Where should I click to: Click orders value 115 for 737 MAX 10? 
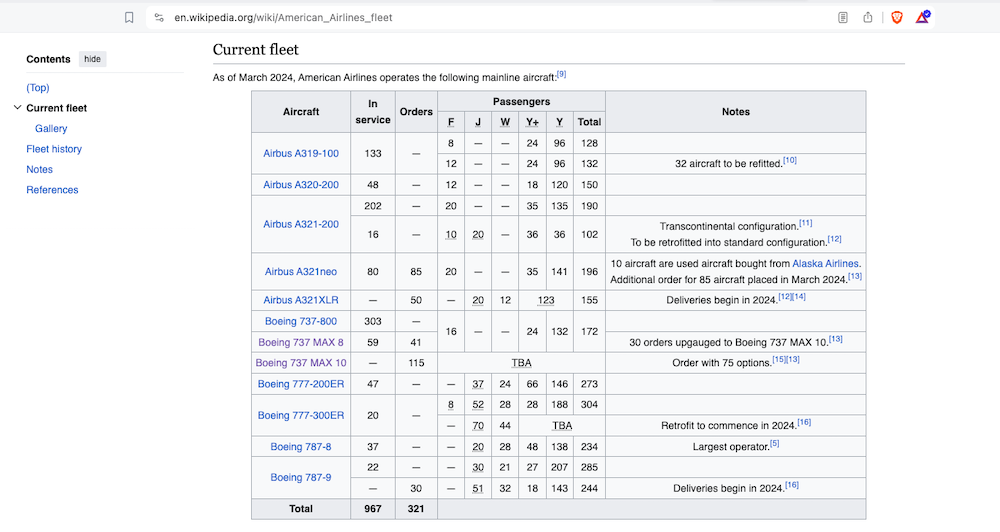416,363
